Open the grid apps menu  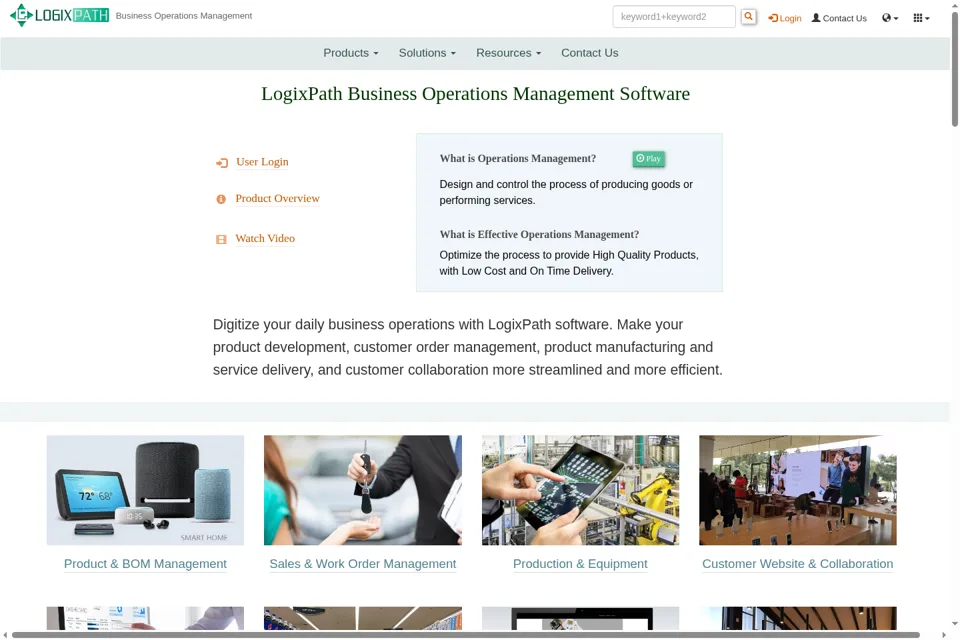pos(921,18)
